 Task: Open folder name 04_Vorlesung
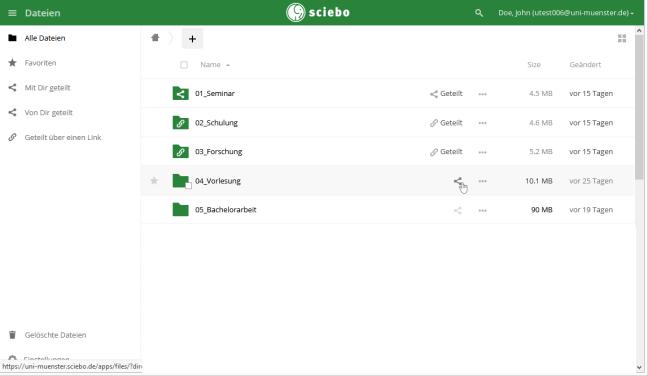[218, 181]
